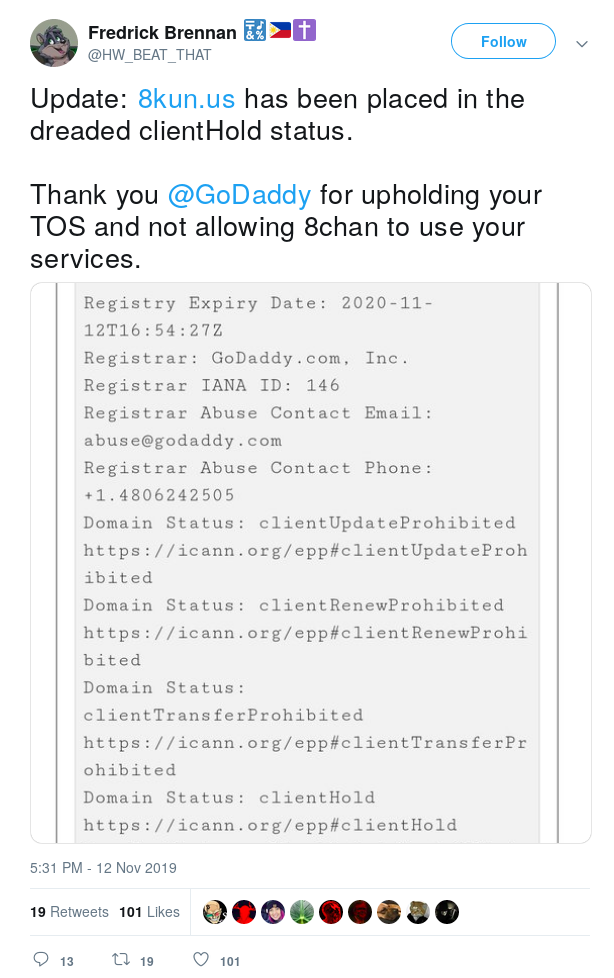614x978 pixels.
Task: Like the tweet with heart icon
Action: (x=200, y=959)
